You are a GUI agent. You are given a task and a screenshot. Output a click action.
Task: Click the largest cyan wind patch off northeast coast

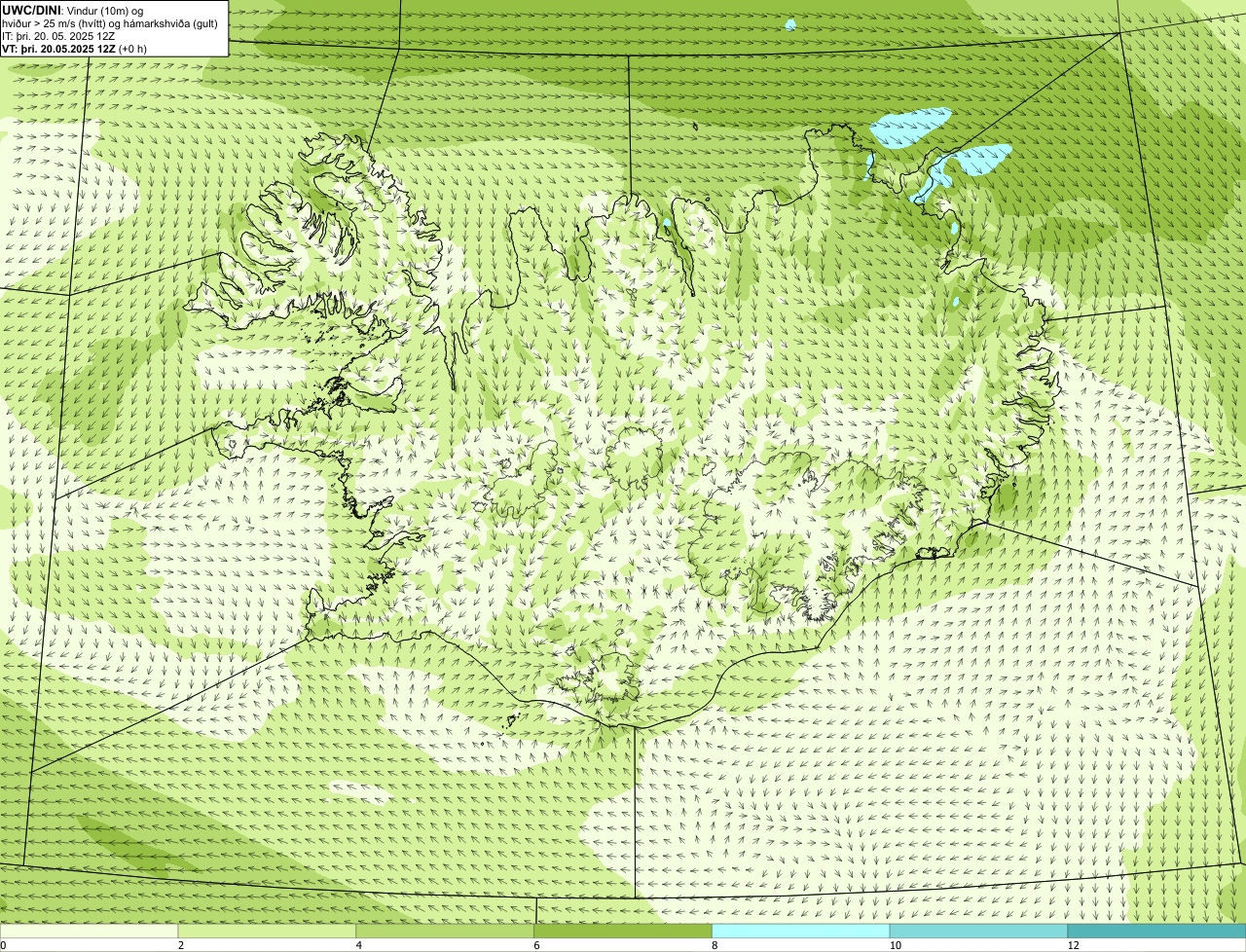click(x=909, y=126)
